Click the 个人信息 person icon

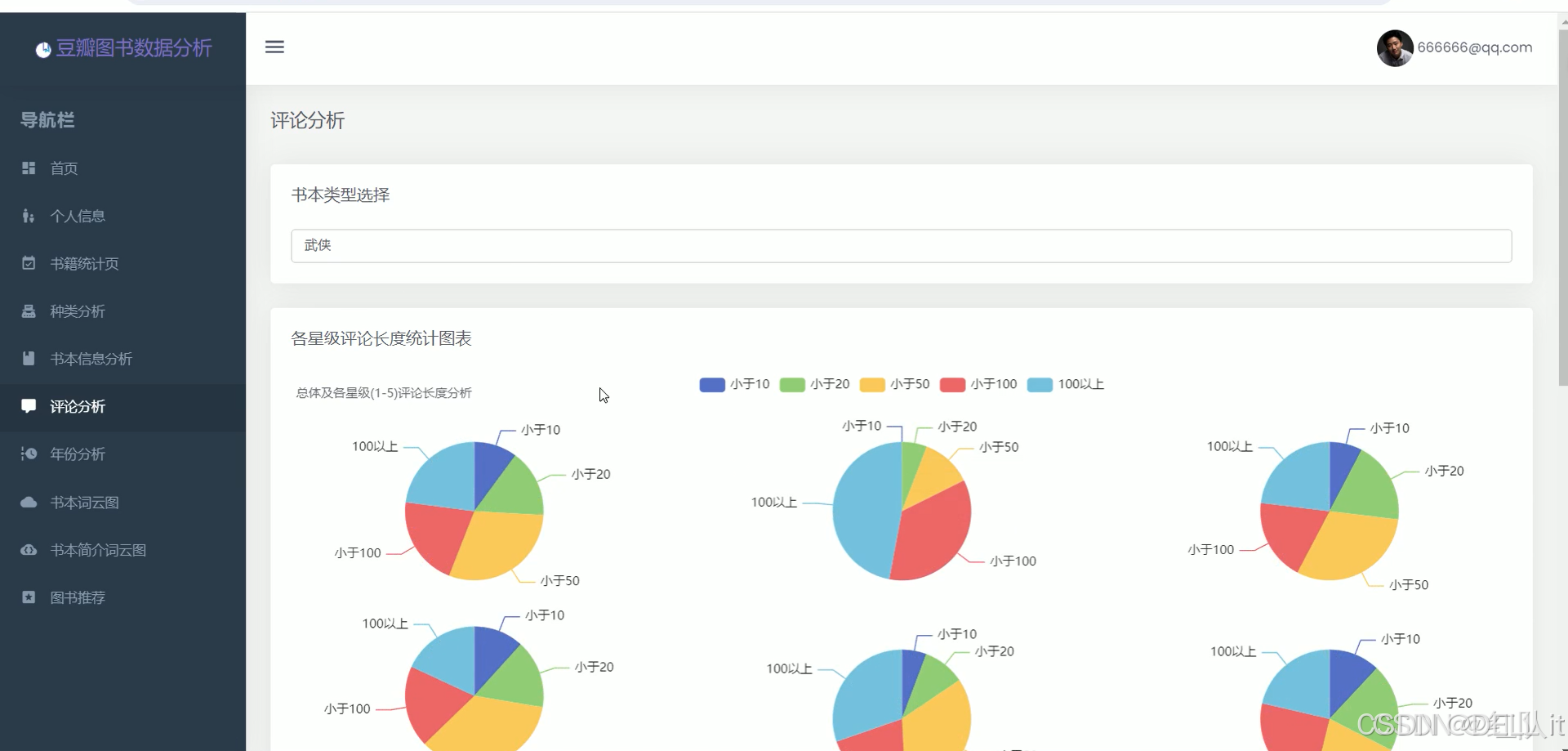(29, 216)
